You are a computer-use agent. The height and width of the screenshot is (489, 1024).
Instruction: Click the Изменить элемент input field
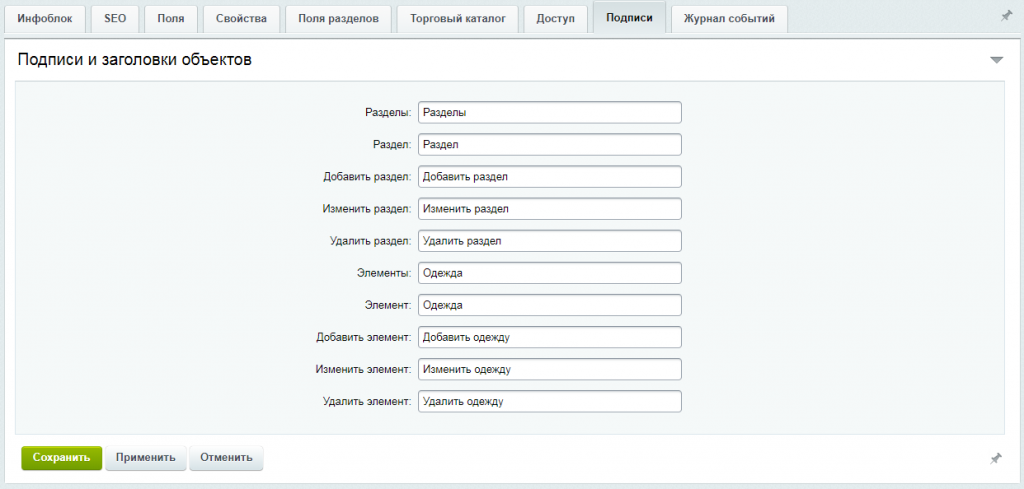(x=550, y=369)
